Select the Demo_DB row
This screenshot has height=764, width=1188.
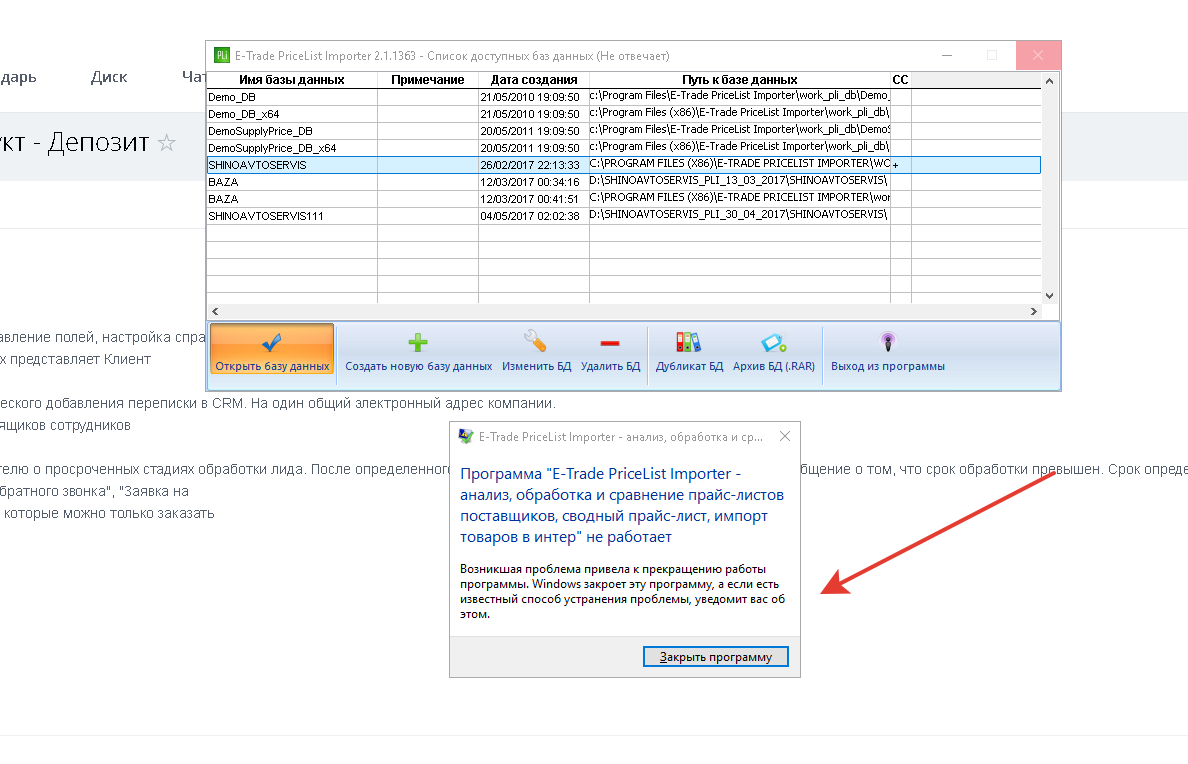624,97
